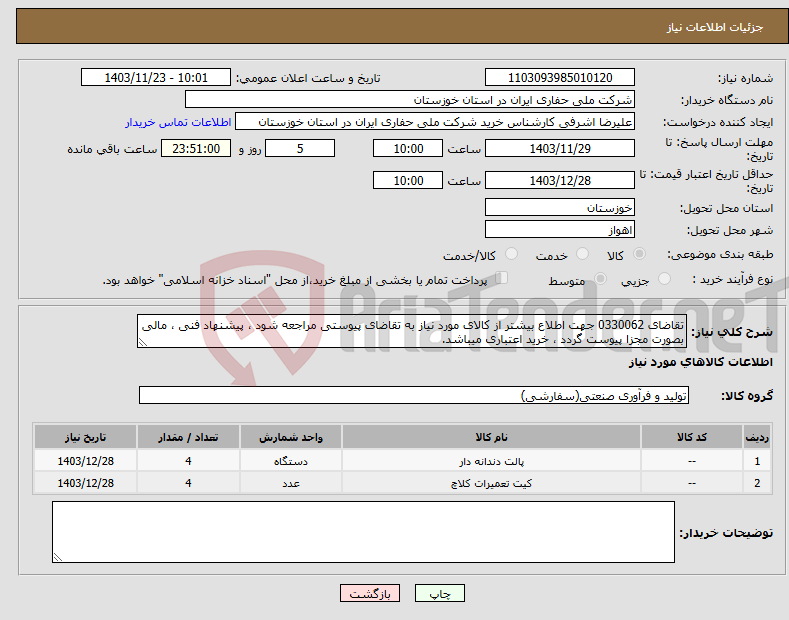Click the تعداد / مقدار column header
The image size is (789, 620).
pos(188,437)
